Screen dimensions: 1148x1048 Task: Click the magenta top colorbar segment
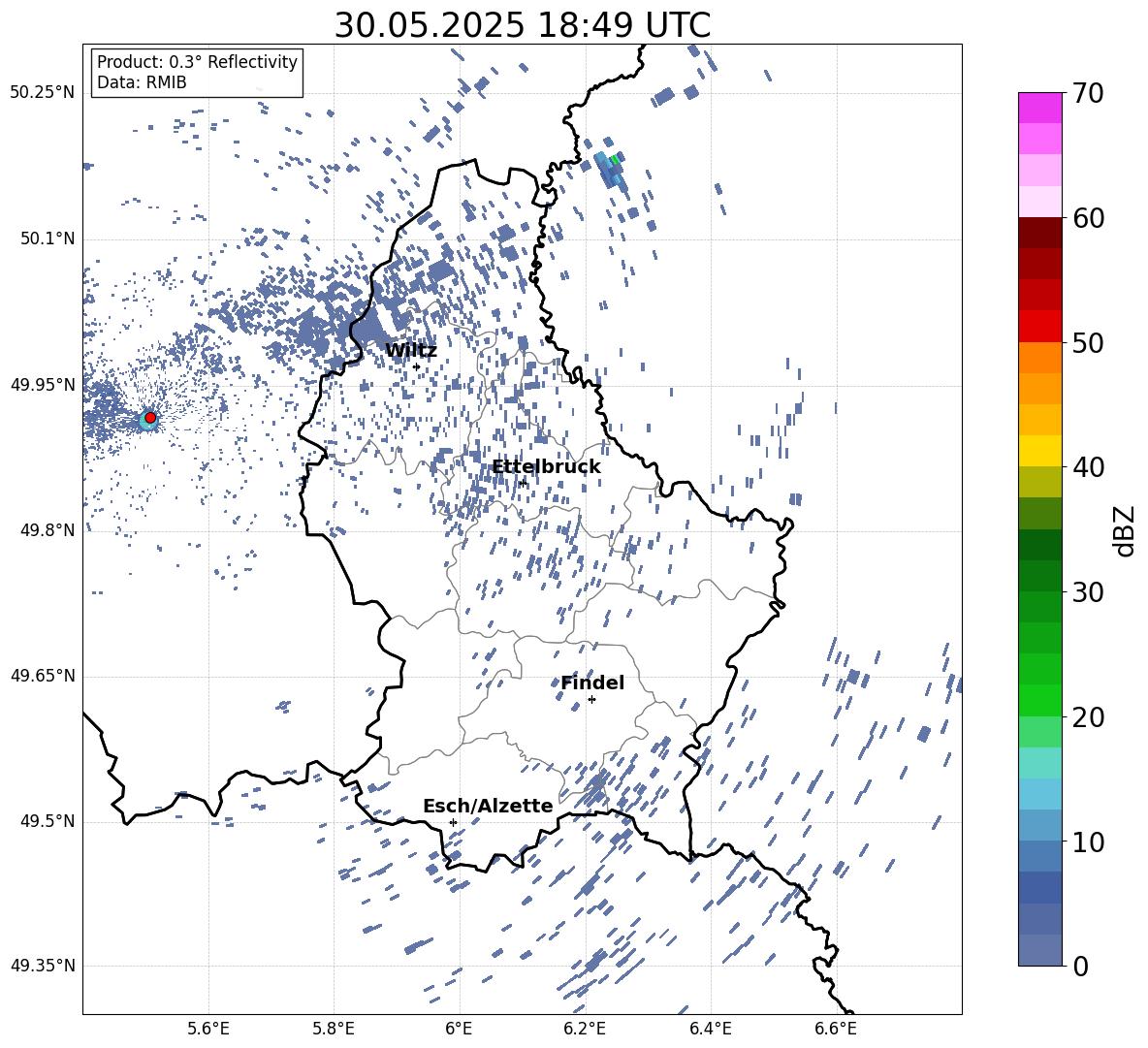tap(1039, 108)
